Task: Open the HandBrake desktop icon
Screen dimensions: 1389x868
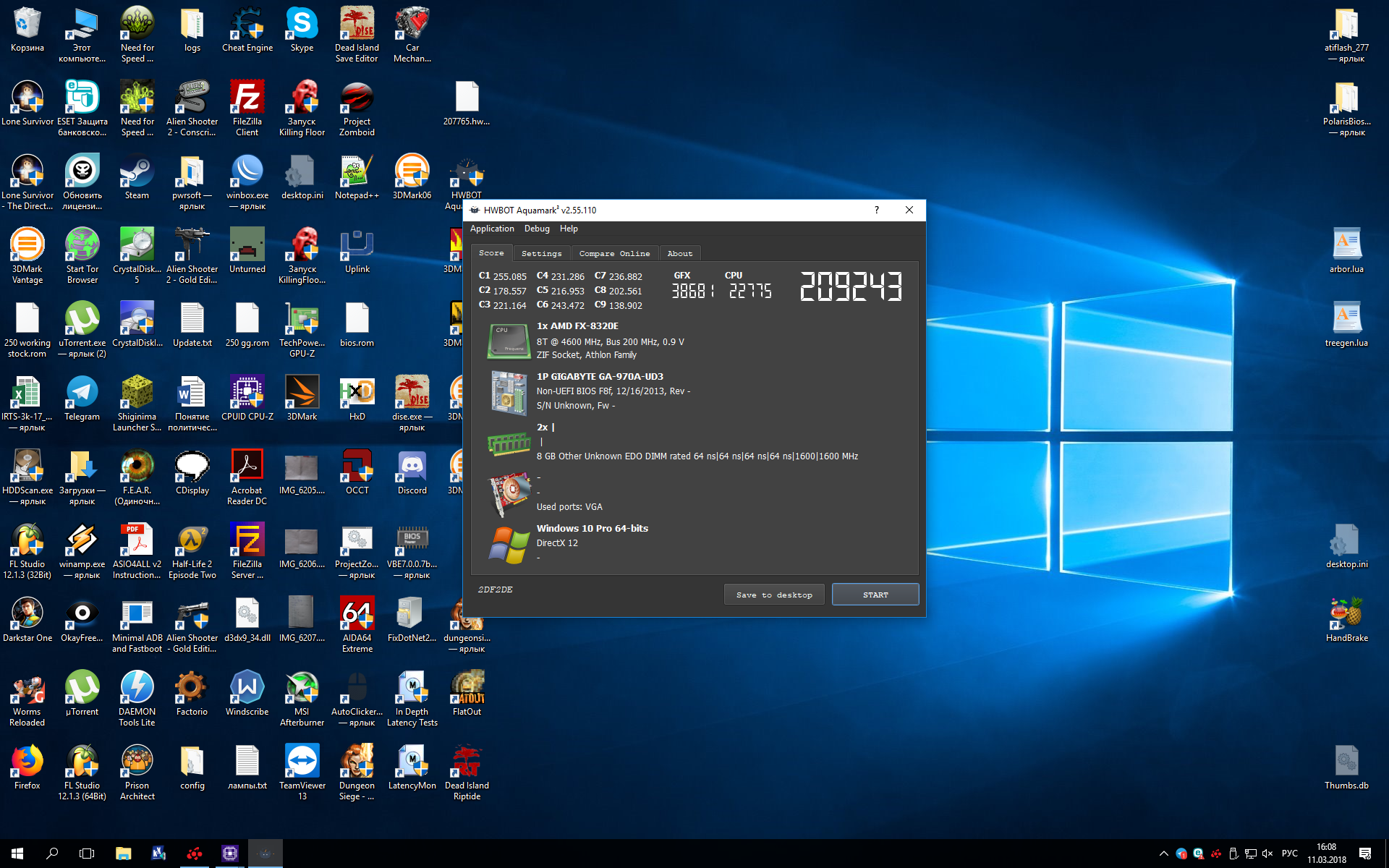Action: [1346, 620]
